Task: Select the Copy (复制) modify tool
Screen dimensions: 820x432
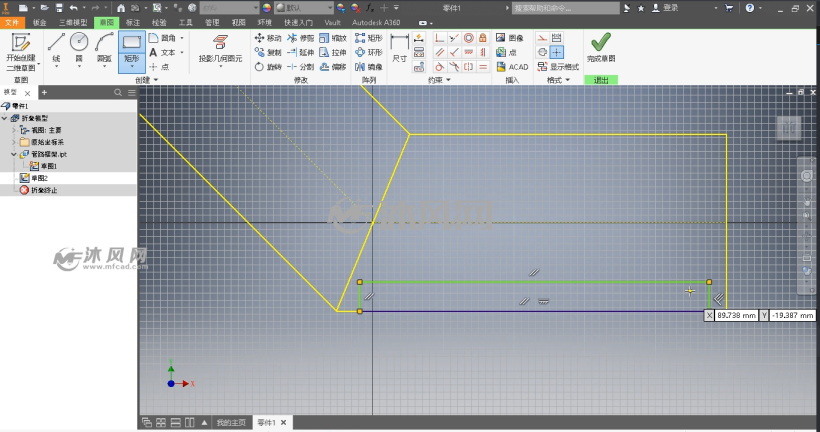Action: (268, 52)
